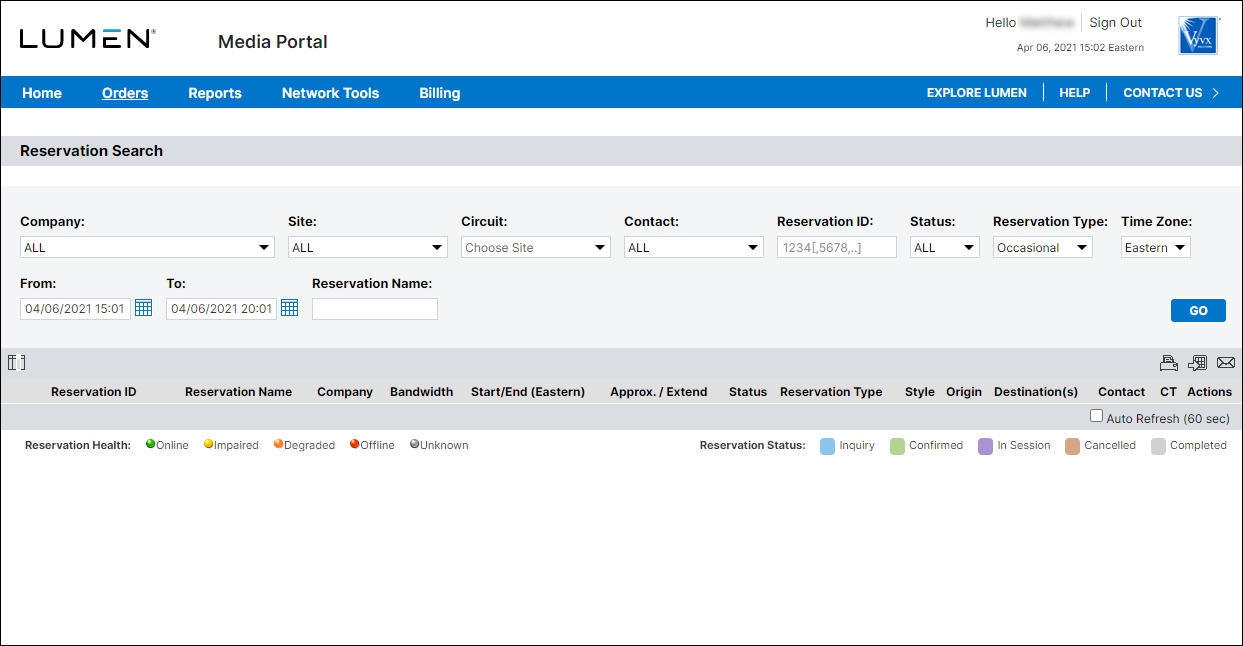Open the To date calendar picker
The image size is (1243, 646).
[x=289, y=308]
